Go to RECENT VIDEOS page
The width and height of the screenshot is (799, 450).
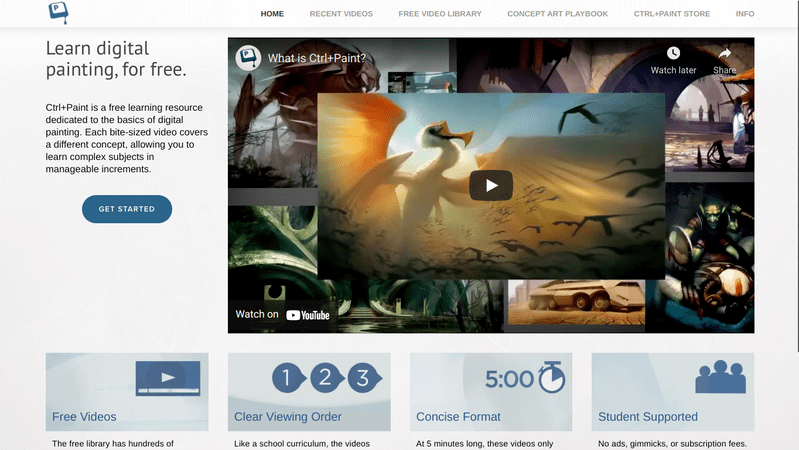(341, 14)
